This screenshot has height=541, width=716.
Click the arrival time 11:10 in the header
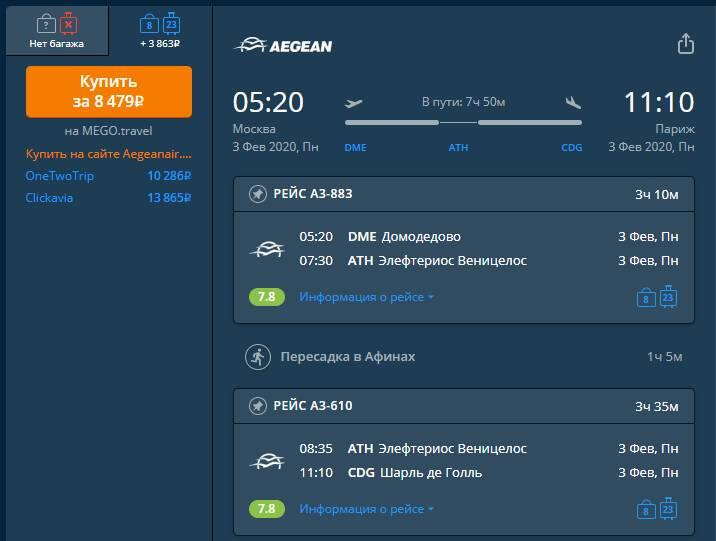coord(659,102)
